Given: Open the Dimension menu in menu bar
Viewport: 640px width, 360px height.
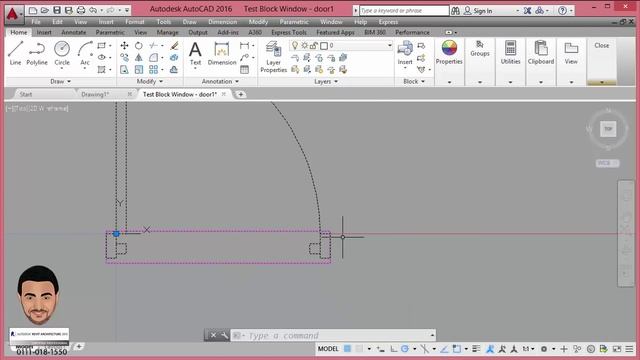Looking at the screenshot, I should tap(222, 22).
